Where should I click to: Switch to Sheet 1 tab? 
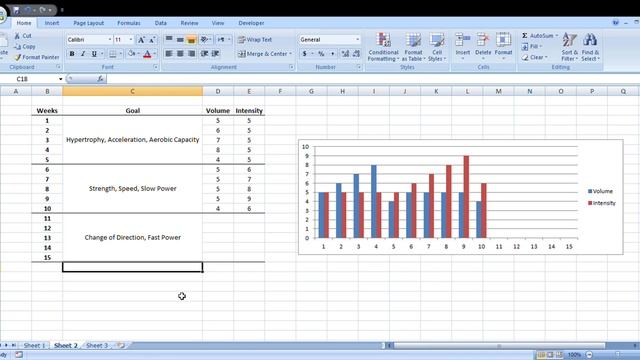[34, 345]
